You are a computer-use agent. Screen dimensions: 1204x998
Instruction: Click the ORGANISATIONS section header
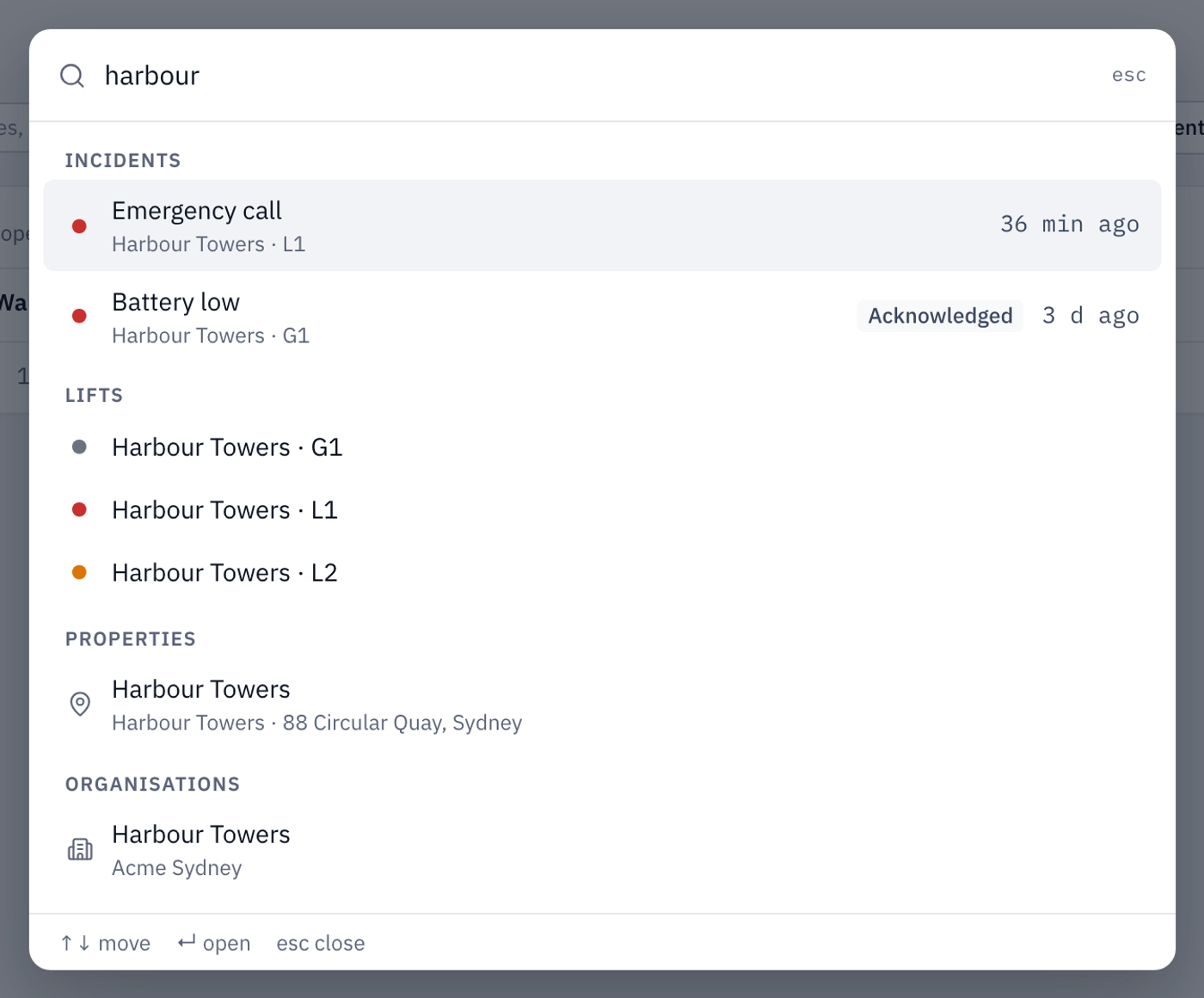pyautogui.click(x=153, y=785)
